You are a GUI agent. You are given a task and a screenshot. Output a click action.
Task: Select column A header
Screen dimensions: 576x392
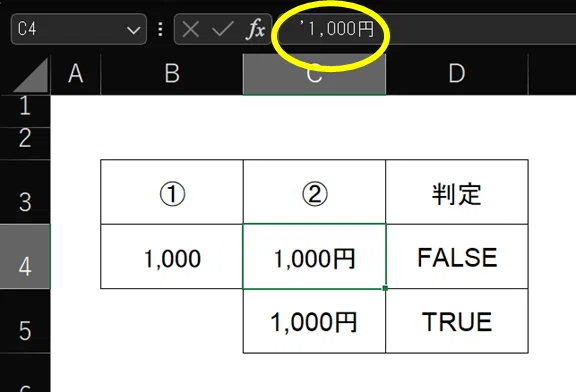(x=75, y=74)
